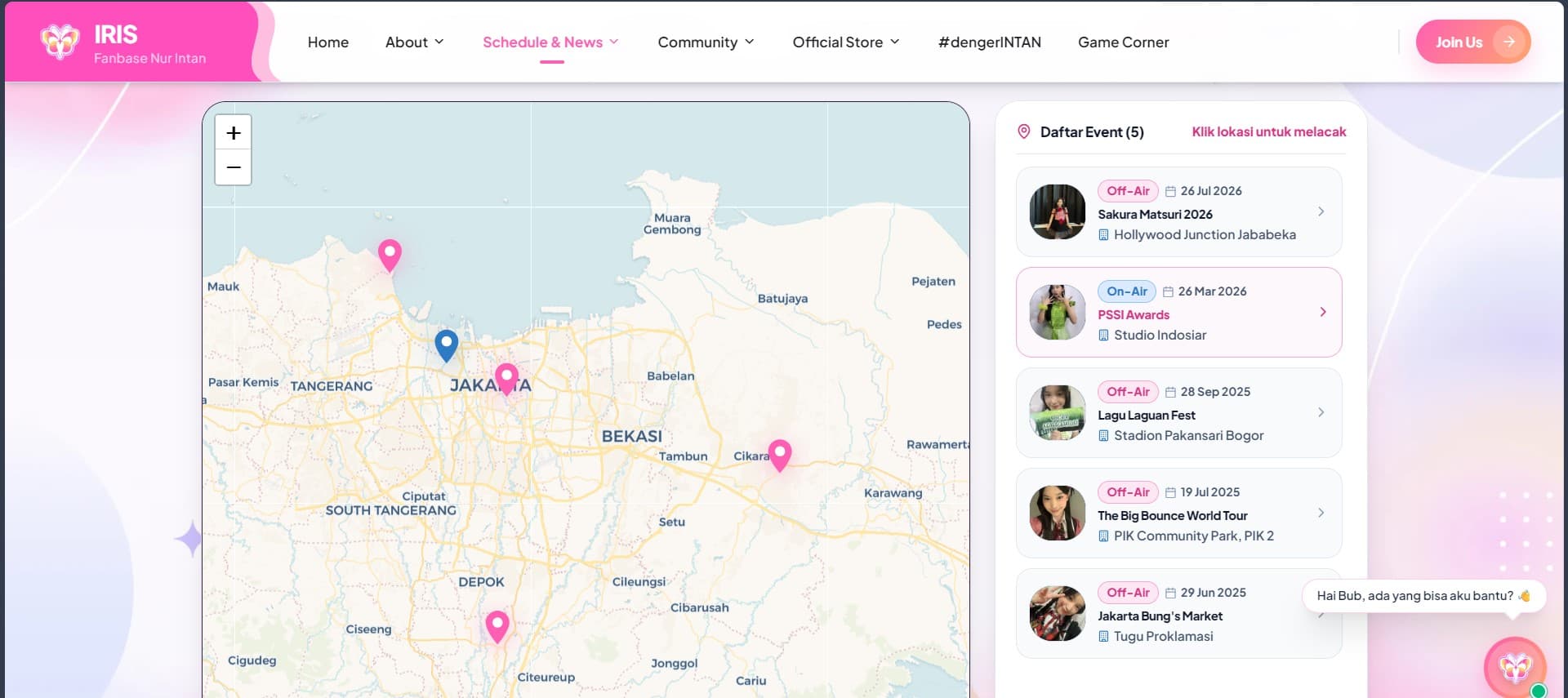The height and width of the screenshot is (698, 1568).
Task: Select the pink map pin on Jakarta label
Action: [x=506, y=379]
